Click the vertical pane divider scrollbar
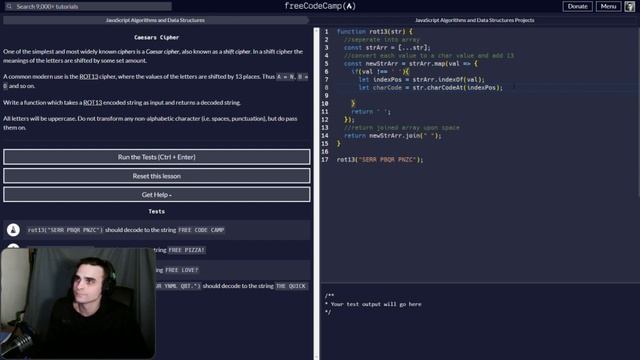 (x=316, y=194)
